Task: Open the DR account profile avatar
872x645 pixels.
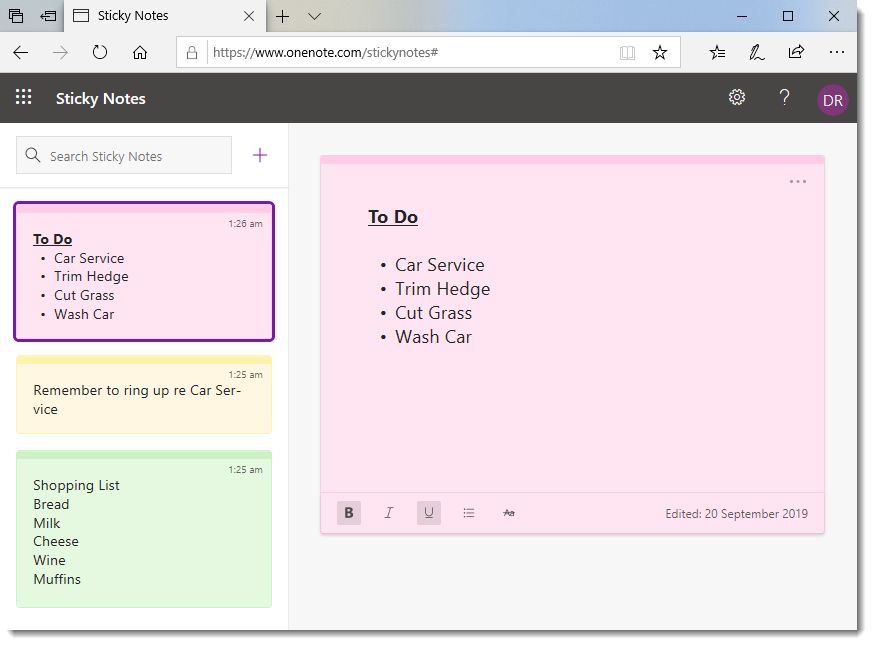Action: (x=833, y=99)
